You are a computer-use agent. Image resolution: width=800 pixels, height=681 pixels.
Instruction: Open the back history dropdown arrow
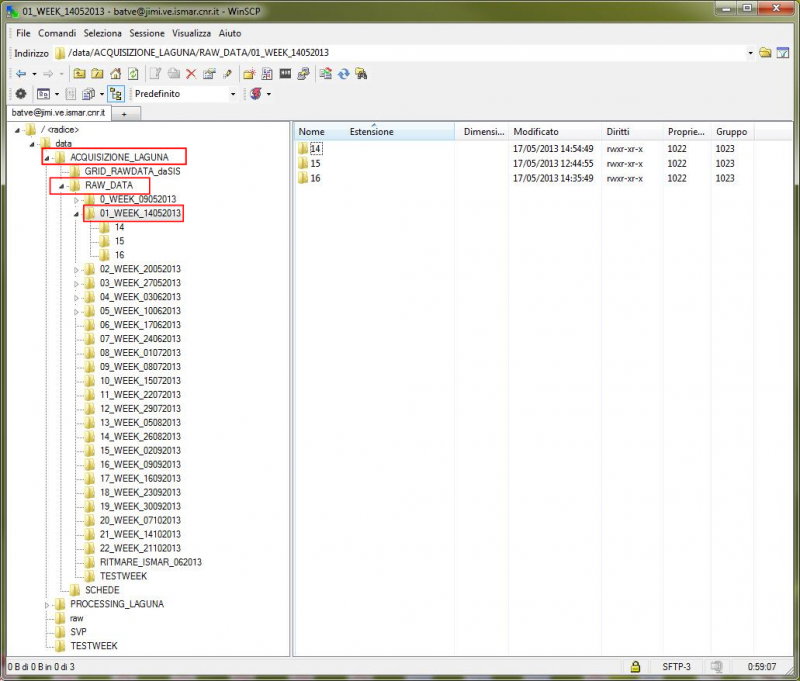[34, 74]
